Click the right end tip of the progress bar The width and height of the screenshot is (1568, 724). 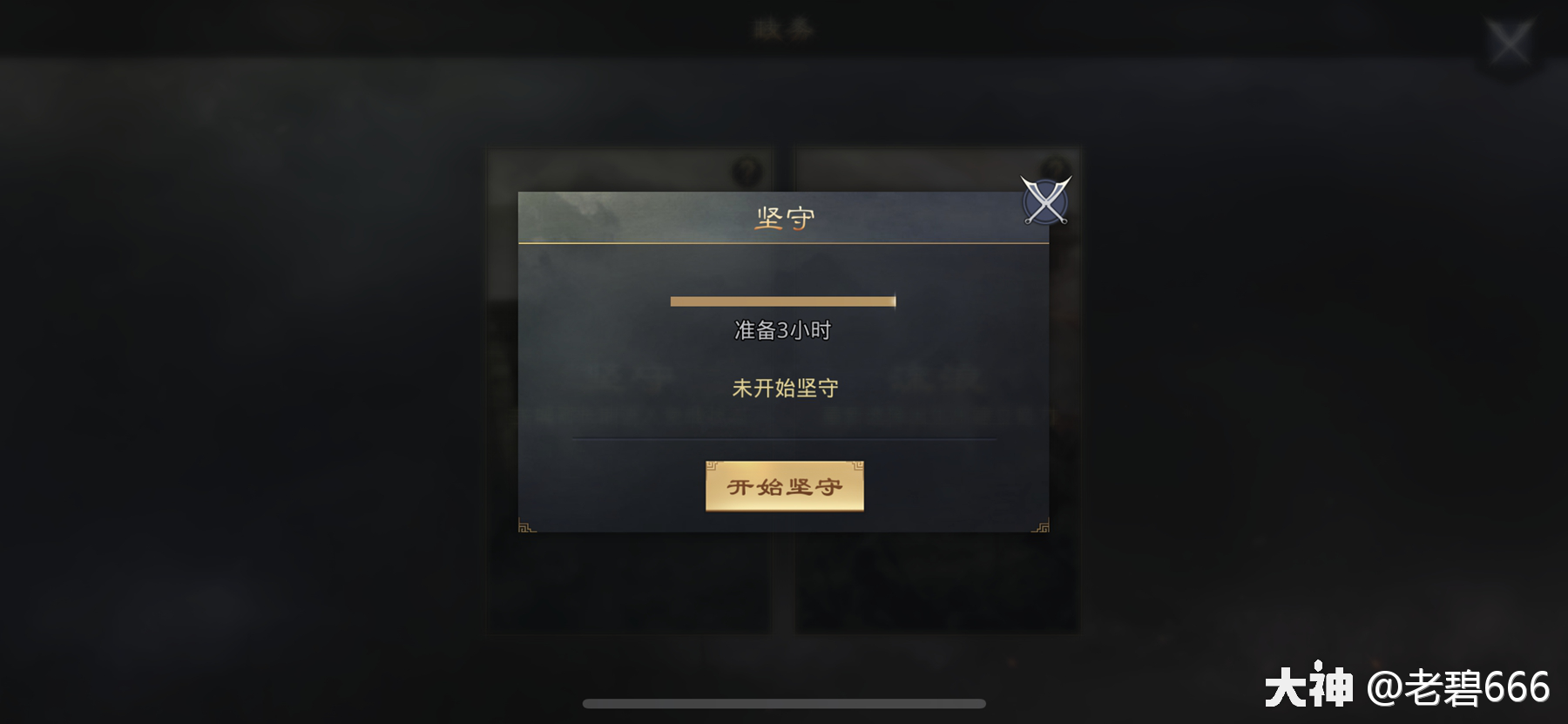[894, 301]
